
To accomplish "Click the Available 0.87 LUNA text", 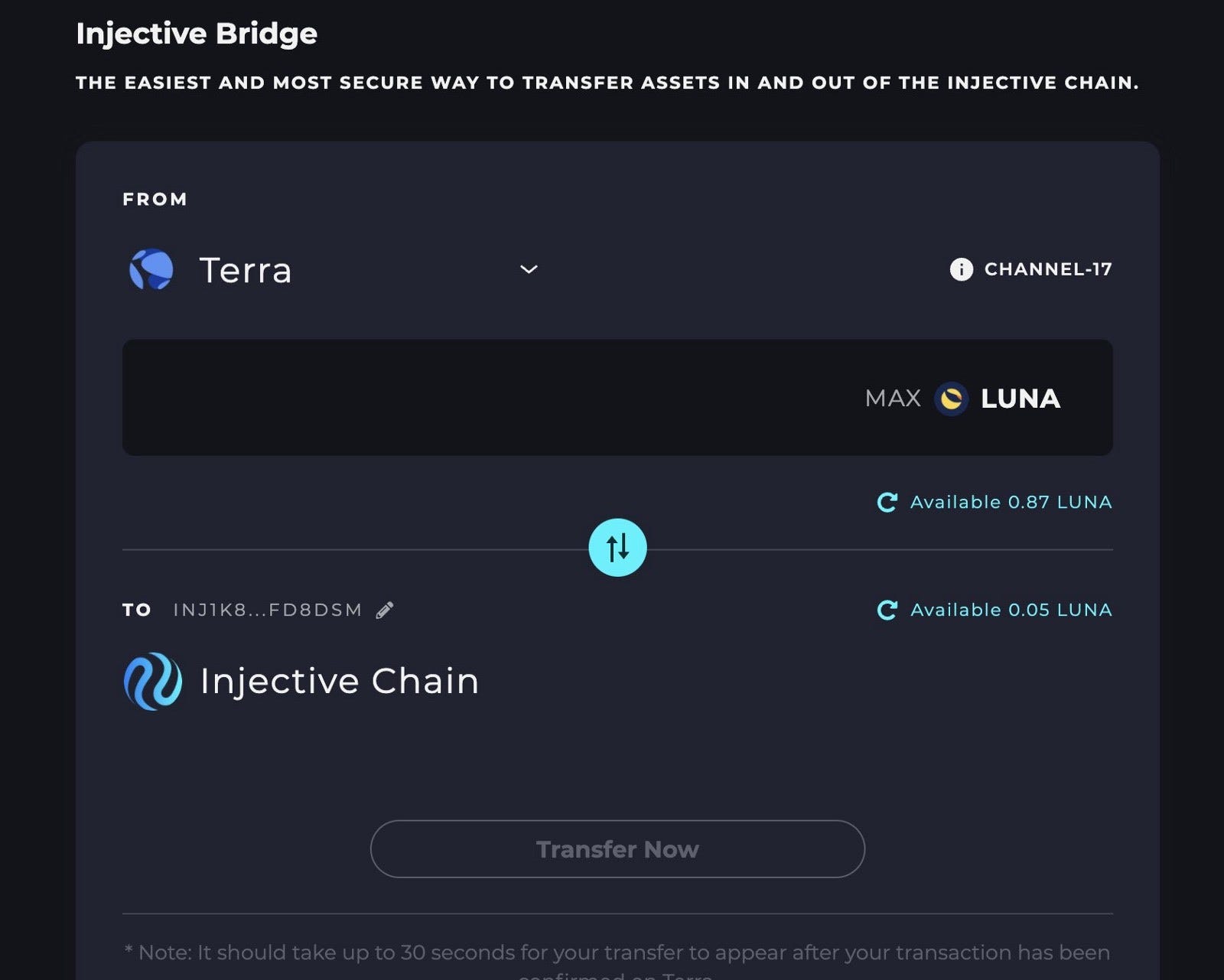I will click(x=1011, y=503).
